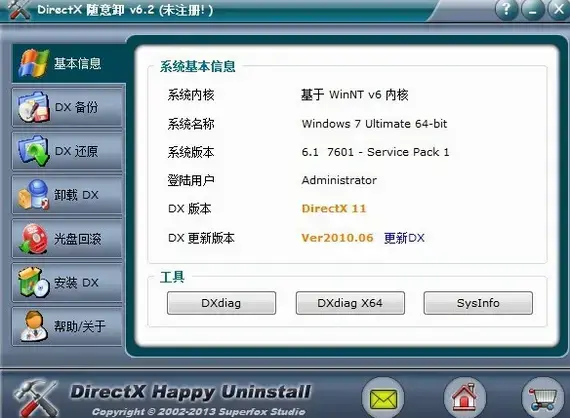
Task: Launch the DXdiag X64 tool
Action: (x=350, y=303)
